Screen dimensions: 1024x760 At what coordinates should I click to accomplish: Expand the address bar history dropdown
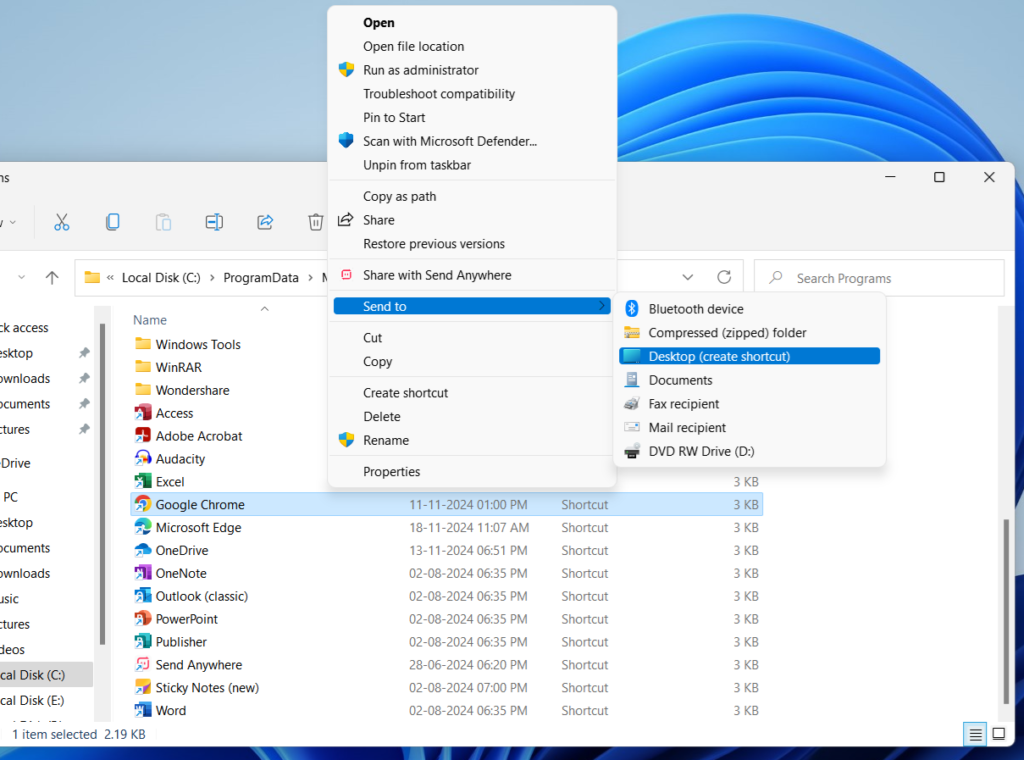point(688,277)
